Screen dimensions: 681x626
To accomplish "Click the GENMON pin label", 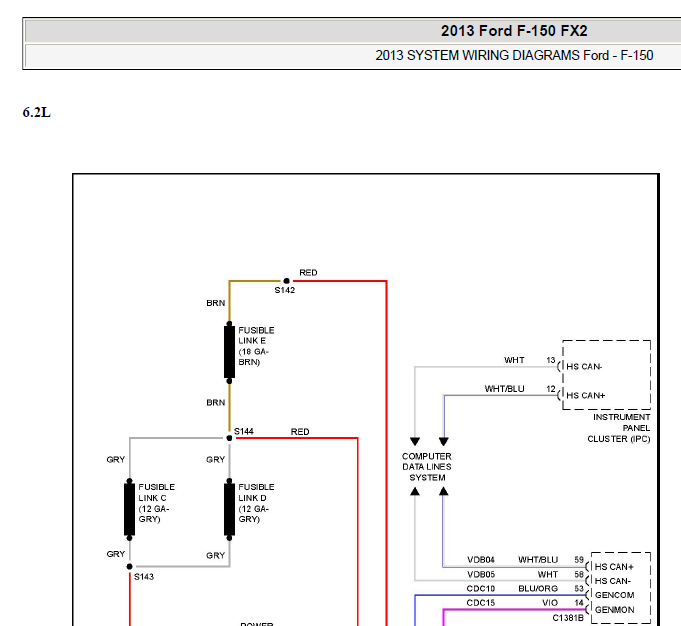I will pyautogui.click(x=615, y=610).
